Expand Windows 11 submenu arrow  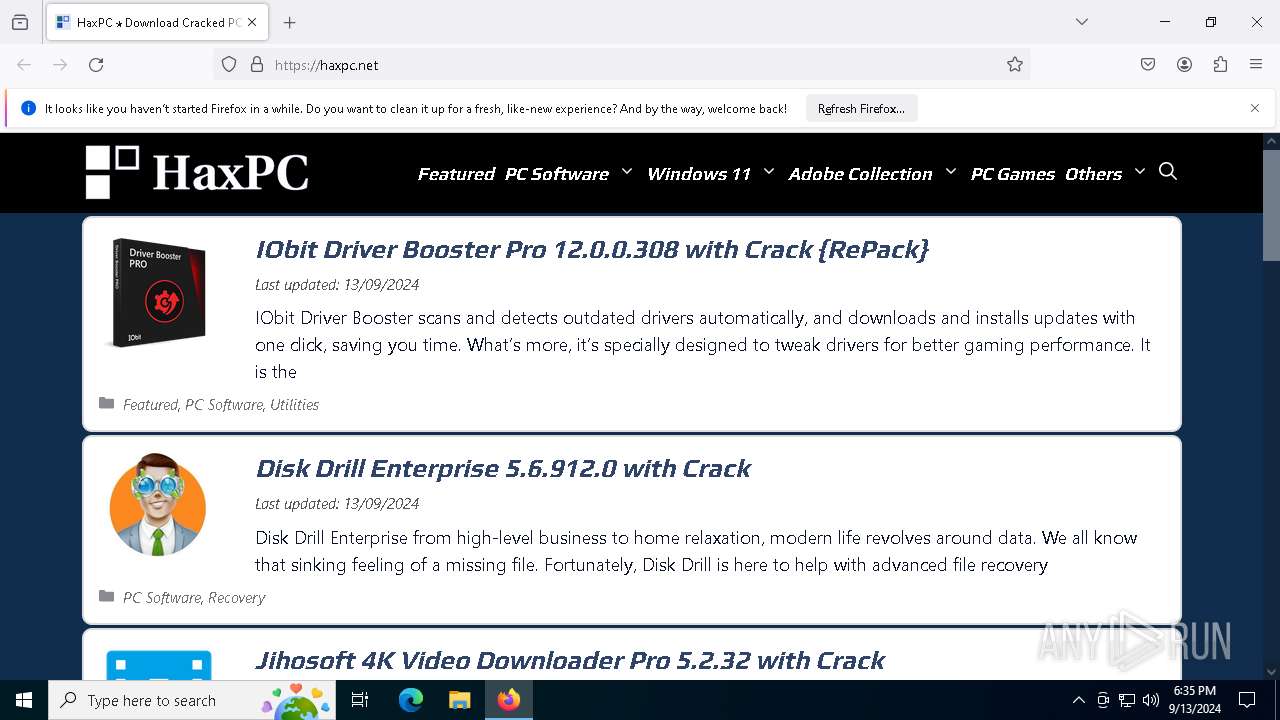pos(769,172)
